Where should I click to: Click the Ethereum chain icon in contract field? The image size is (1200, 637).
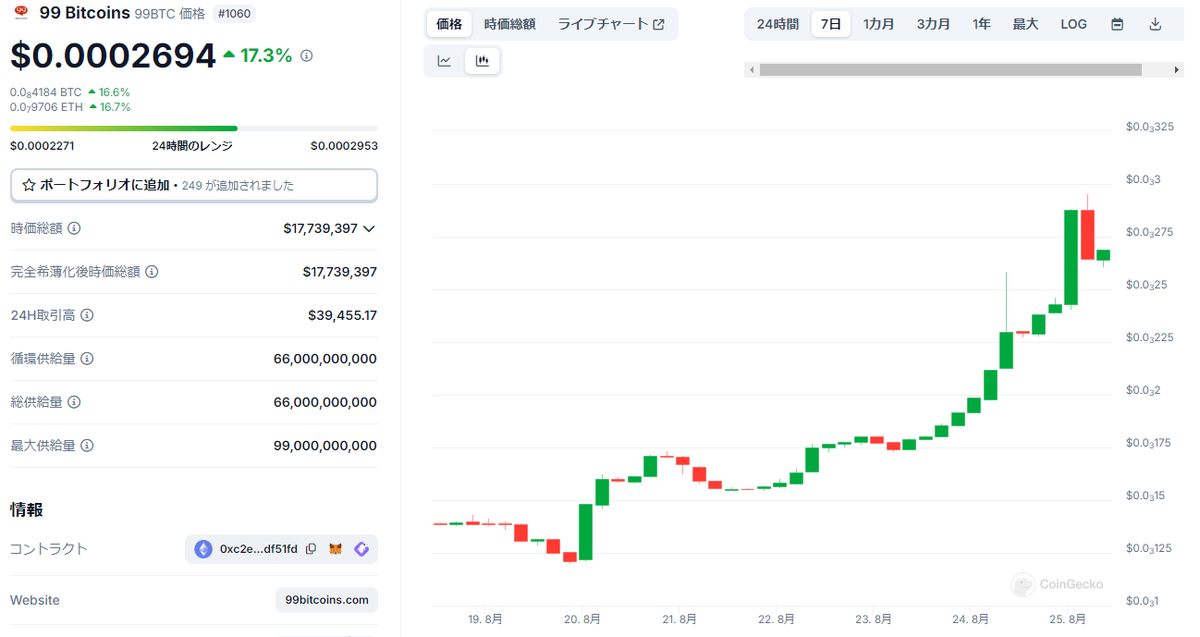point(203,549)
